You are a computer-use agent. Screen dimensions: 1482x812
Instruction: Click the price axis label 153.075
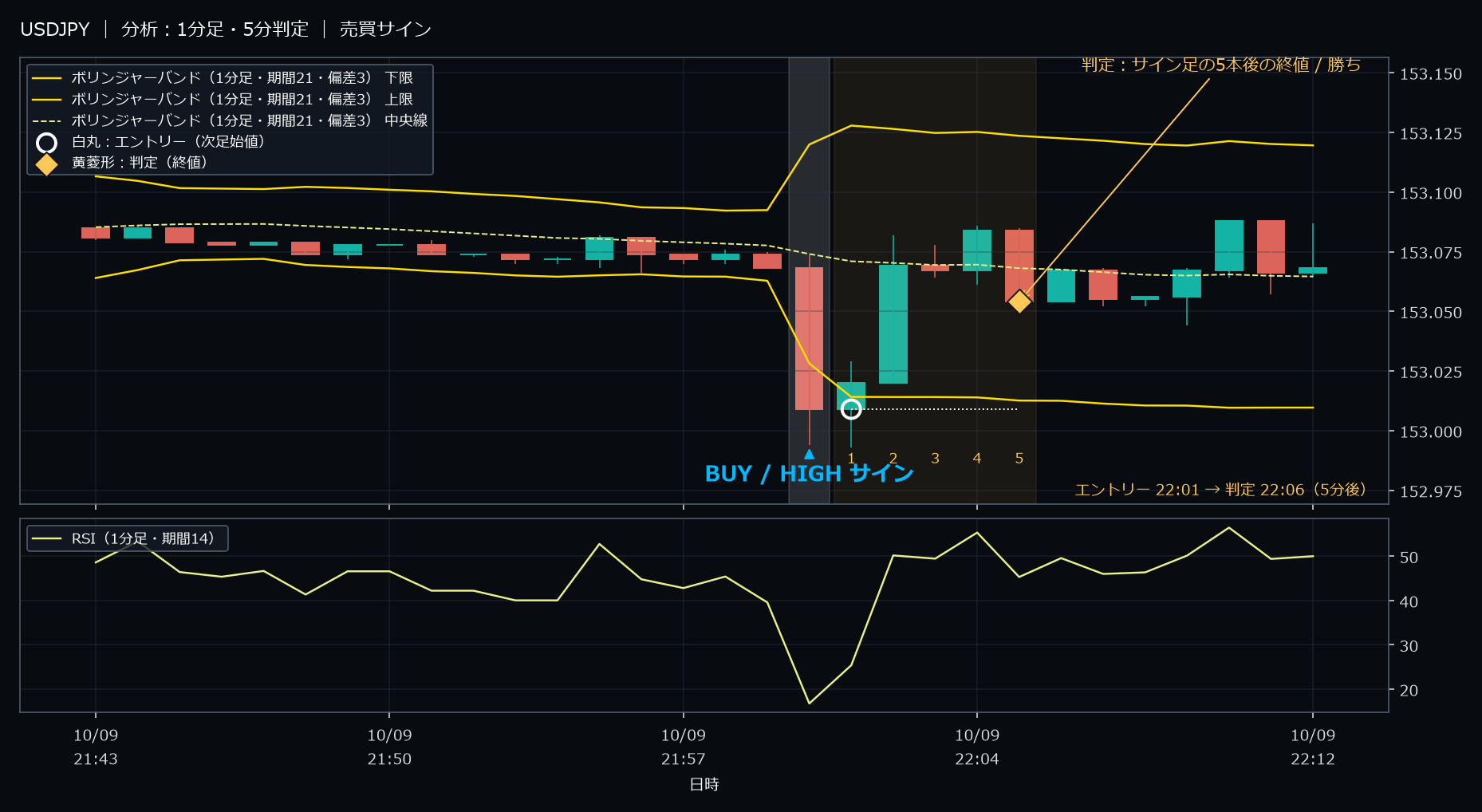[x=1431, y=253]
